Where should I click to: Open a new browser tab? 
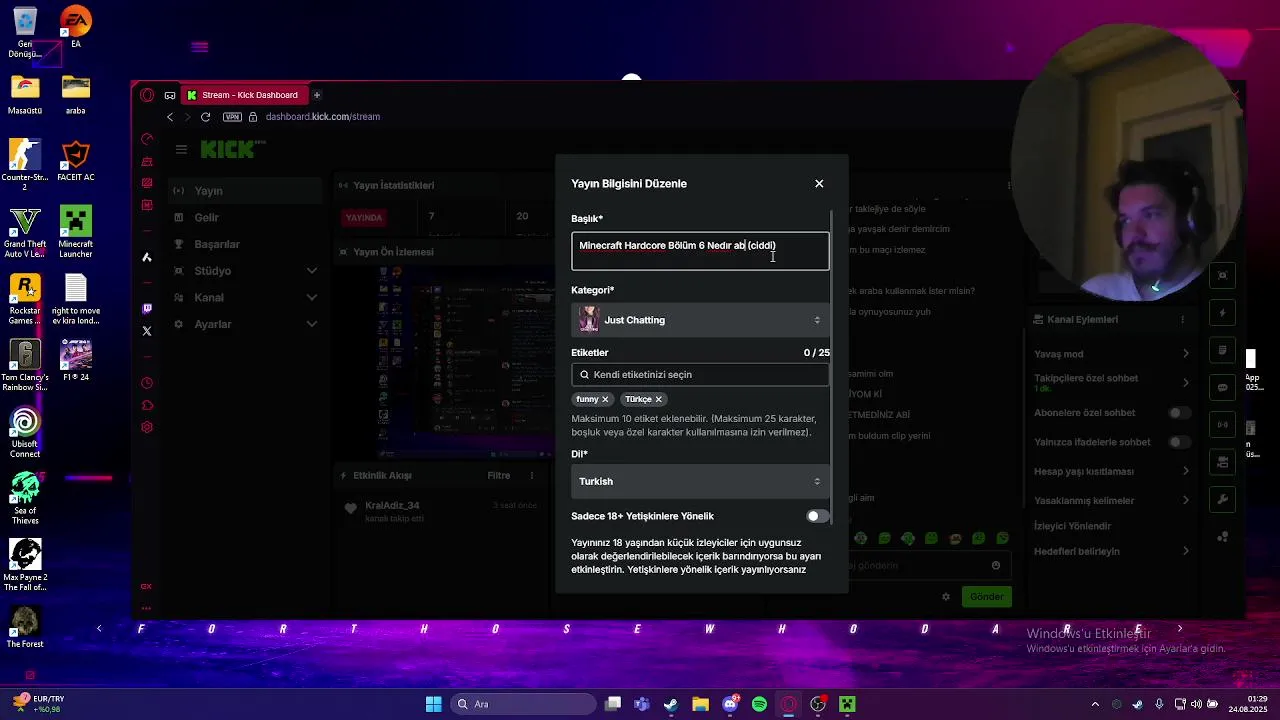[x=317, y=95]
